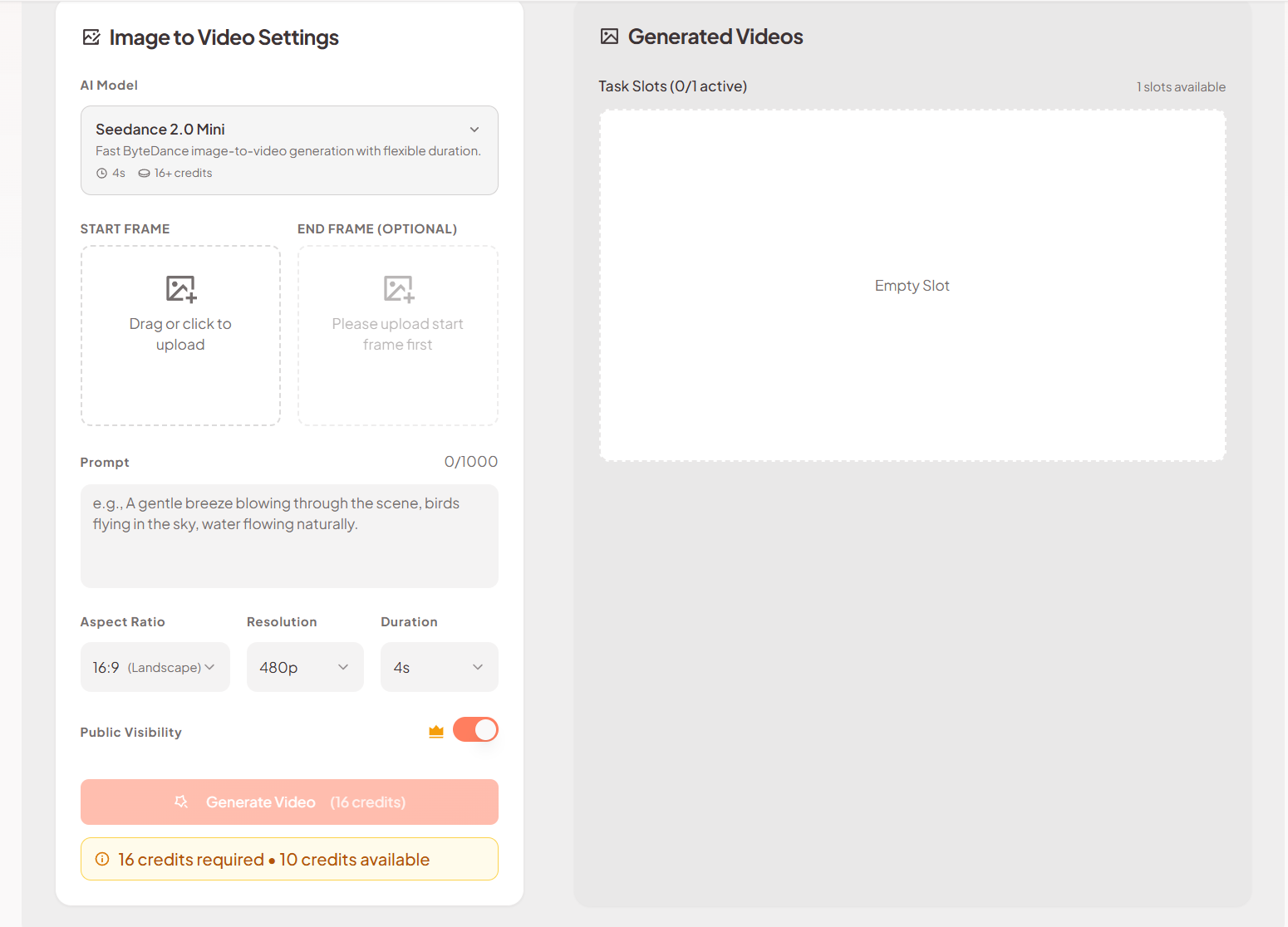Image resolution: width=1288 pixels, height=927 pixels.
Task: Click the Start Frame upload area
Action: (x=180, y=336)
